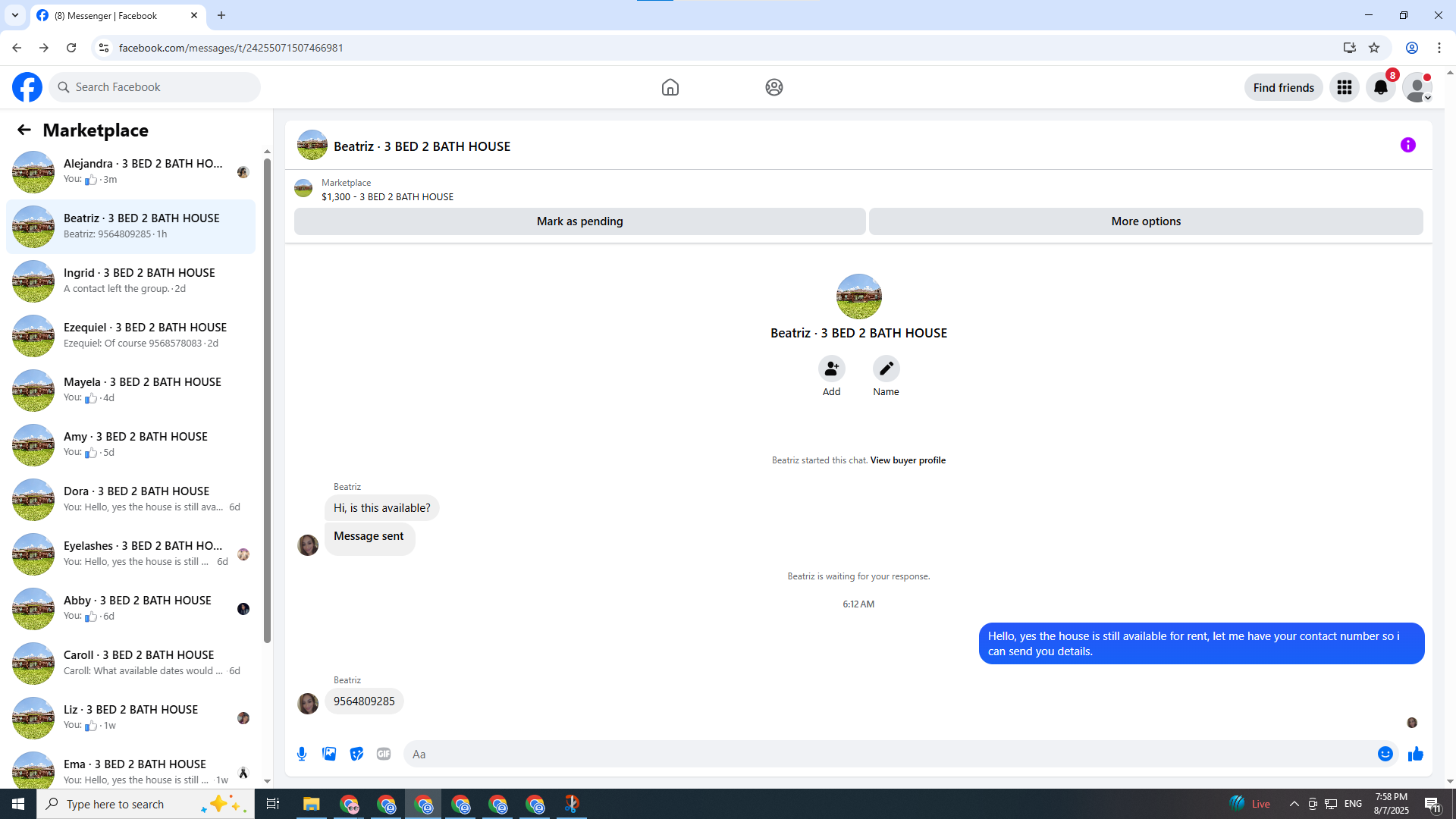The width and height of the screenshot is (1456, 819).
Task: Click the ENG language indicator
Action: (1354, 804)
